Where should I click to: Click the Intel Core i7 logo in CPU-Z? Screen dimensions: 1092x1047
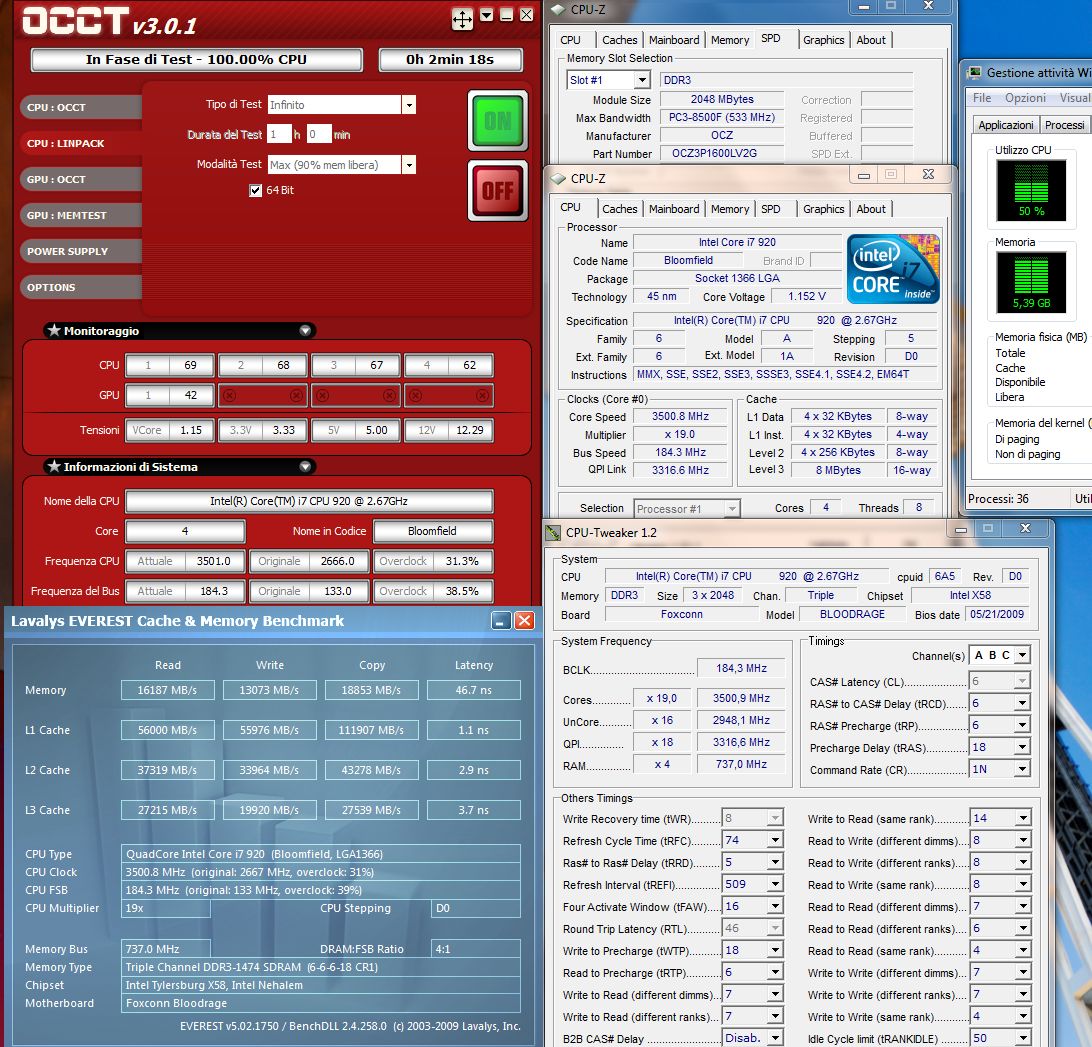(894, 269)
